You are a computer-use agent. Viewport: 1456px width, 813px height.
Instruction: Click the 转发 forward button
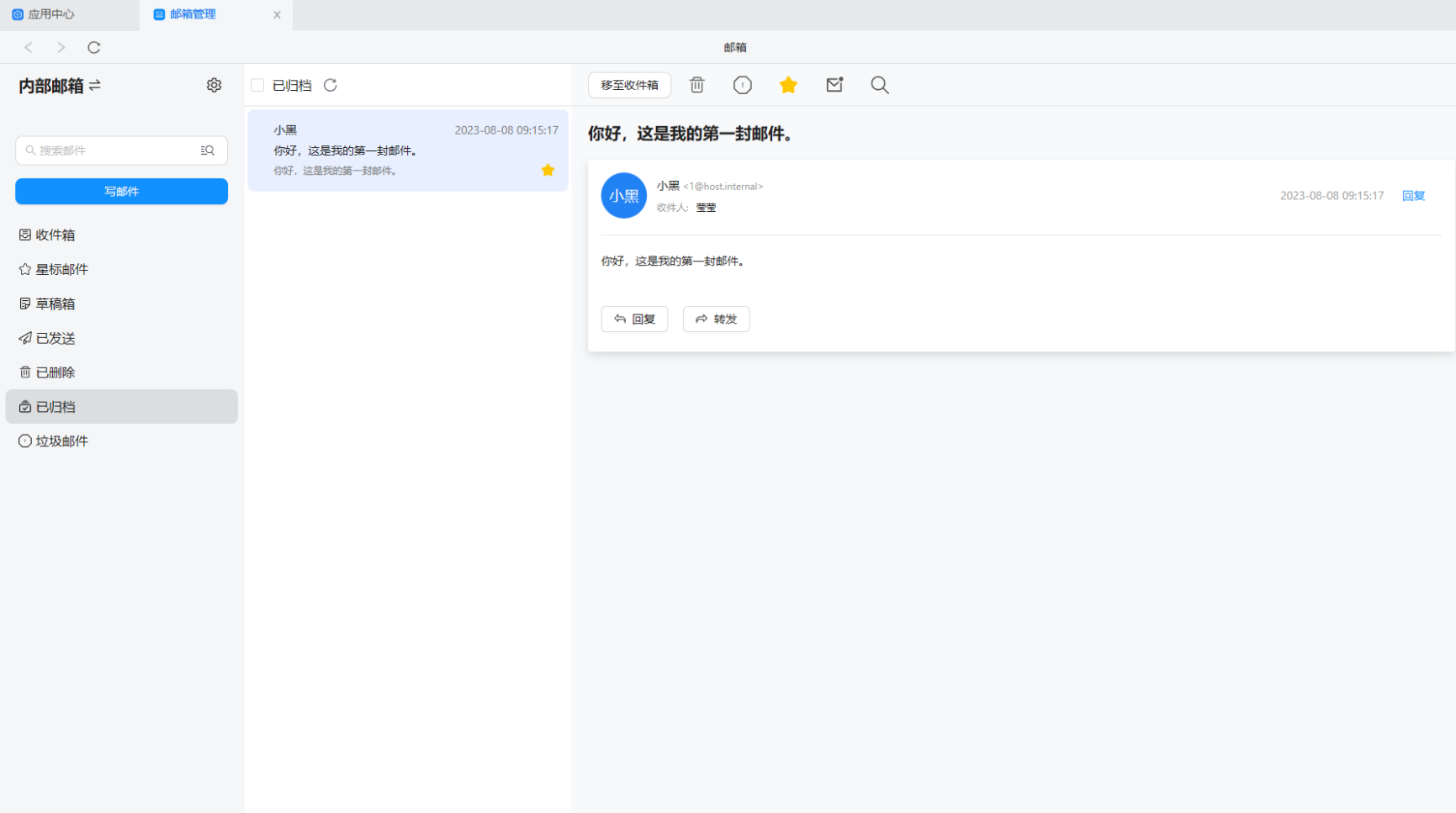tap(716, 319)
